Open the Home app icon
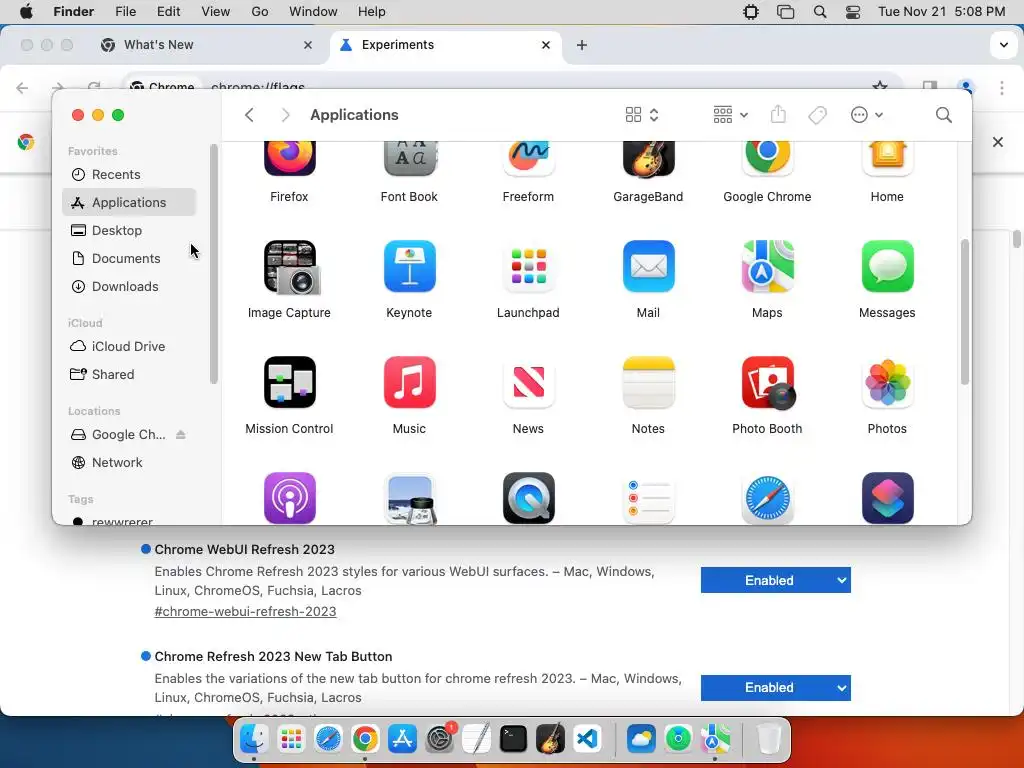This screenshot has height=768, width=1024. (x=887, y=159)
